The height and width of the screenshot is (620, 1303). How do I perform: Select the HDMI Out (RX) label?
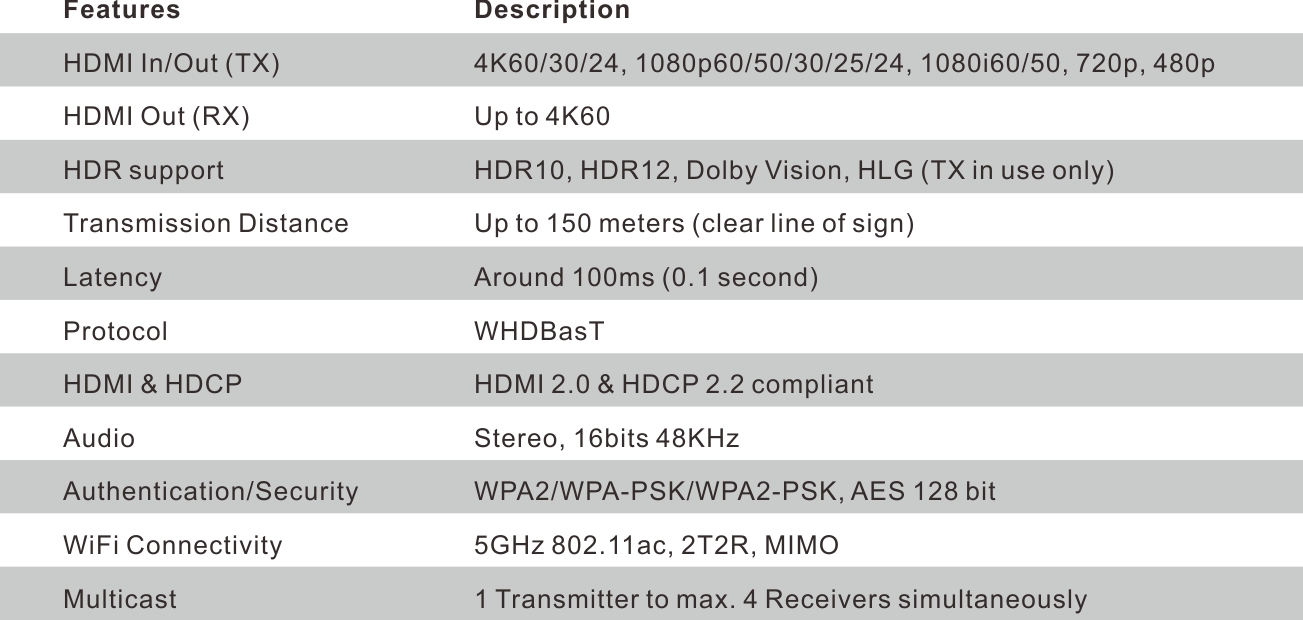pos(156,118)
